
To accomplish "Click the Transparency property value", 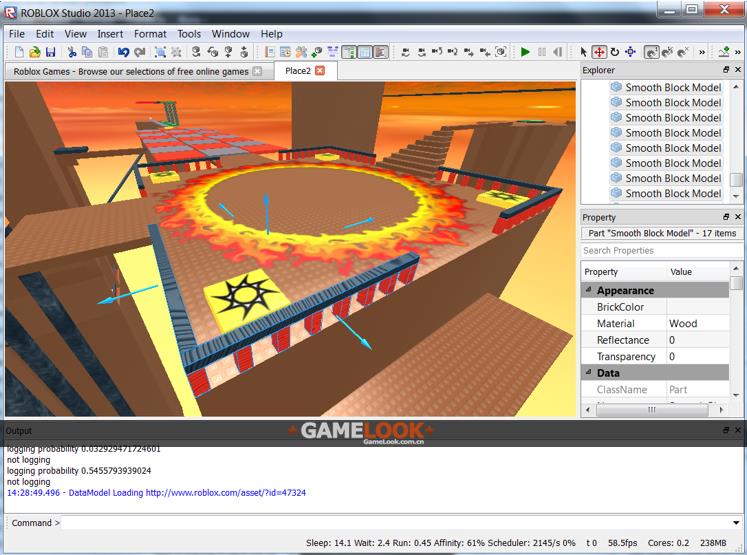I will [x=697, y=356].
